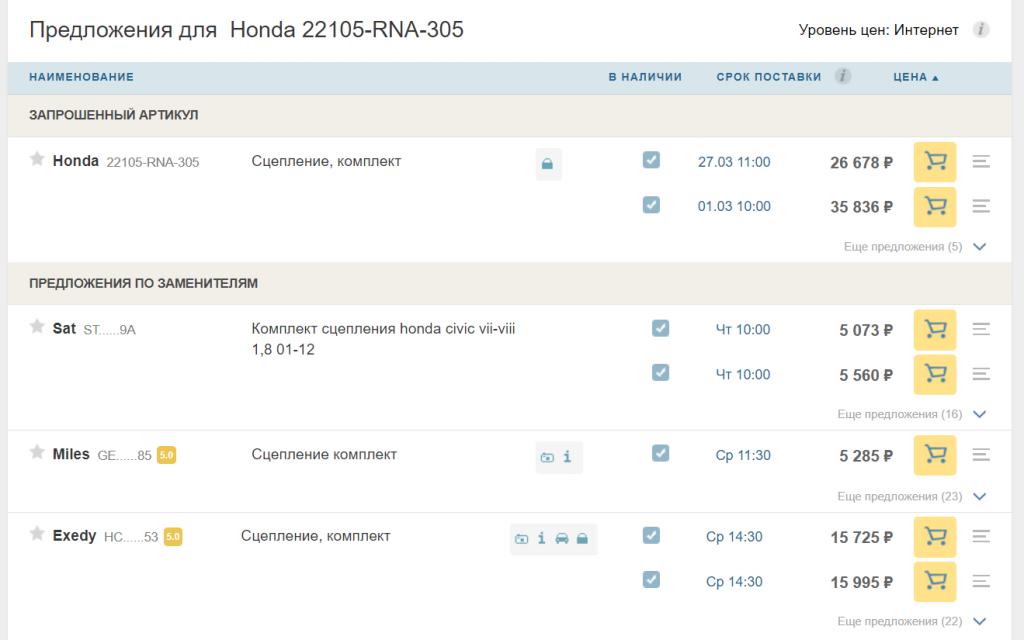Click the НАИМЕНОВАНИЕ column header
The image size is (1024, 640).
click(82, 77)
